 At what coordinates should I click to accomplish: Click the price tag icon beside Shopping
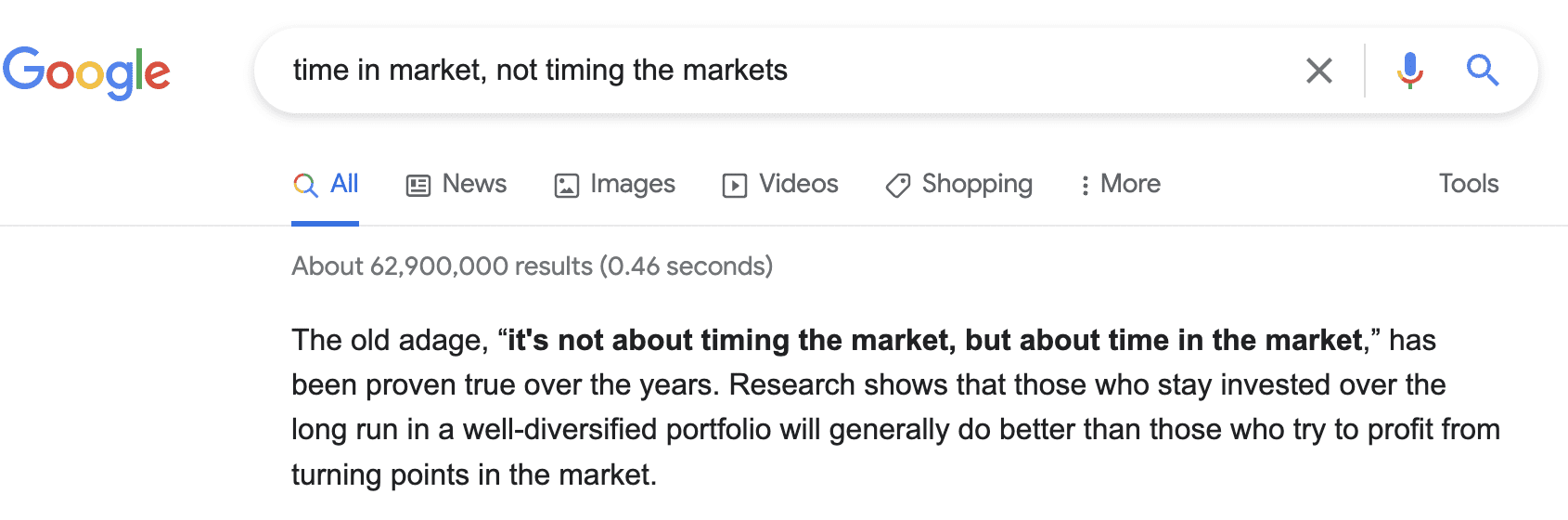point(898,186)
